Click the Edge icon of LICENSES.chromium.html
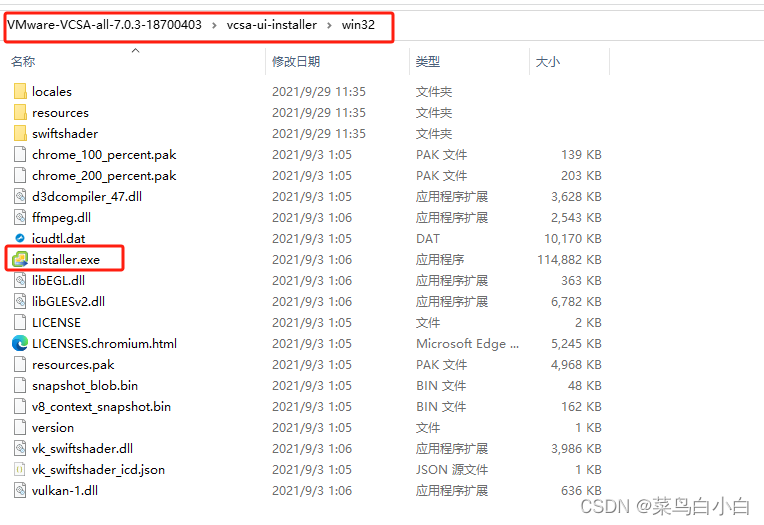764x525 pixels. pos(20,343)
